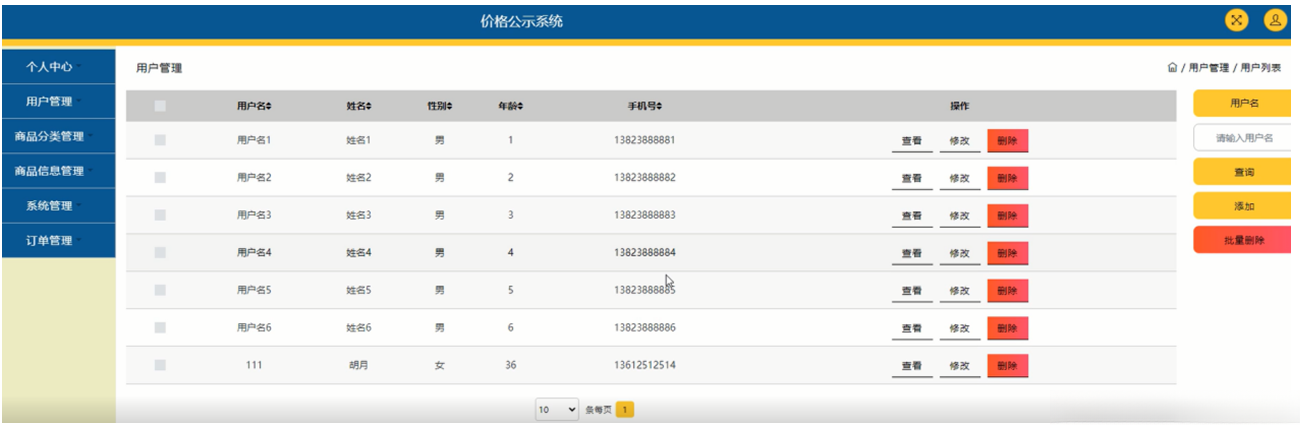Click 用户管理 link in breadcrumb
The width and height of the screenshot is (1300, 425).
click(x=1208, y=68)
